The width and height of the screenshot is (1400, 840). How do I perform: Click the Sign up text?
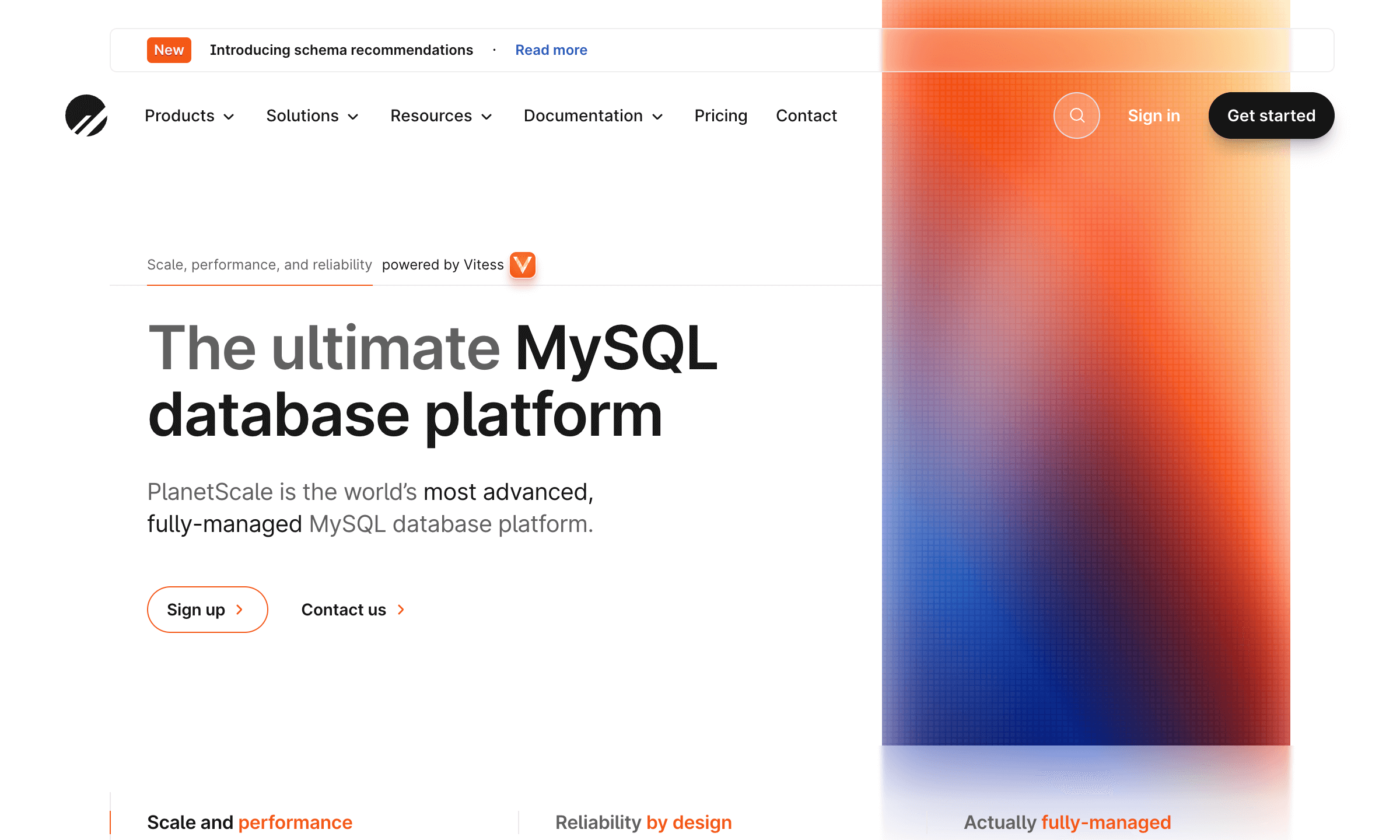196,610
